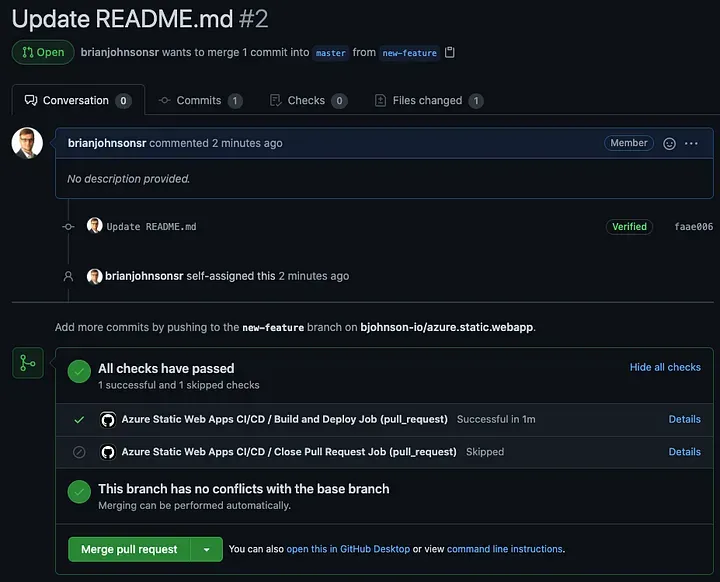Click the GitHub logo for Build and Deploy Job
This screenshot has height=582, width=720.
(x=108, y=419)
